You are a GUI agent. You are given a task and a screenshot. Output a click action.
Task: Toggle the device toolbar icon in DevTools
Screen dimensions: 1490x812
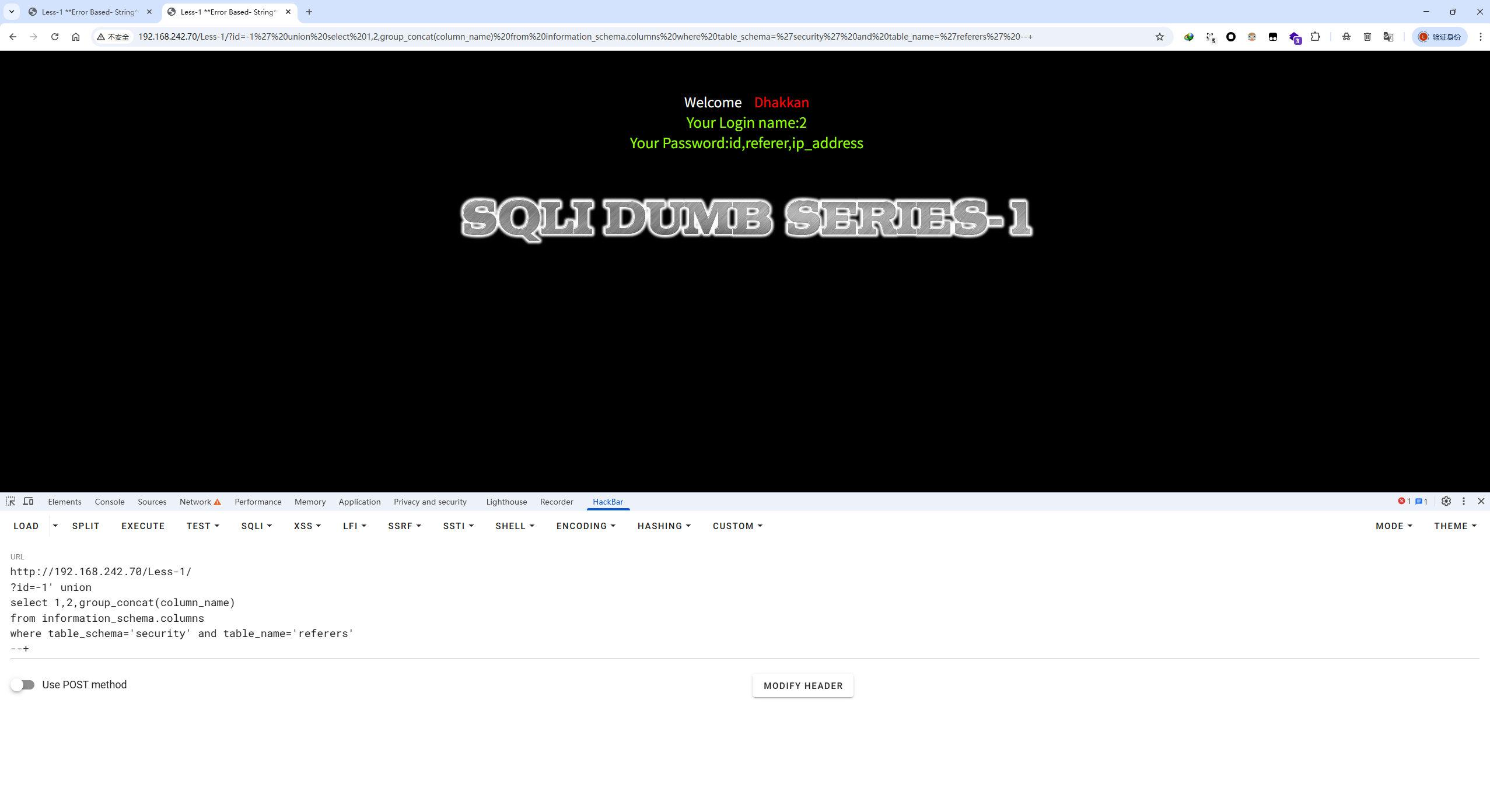click(28, 501)
